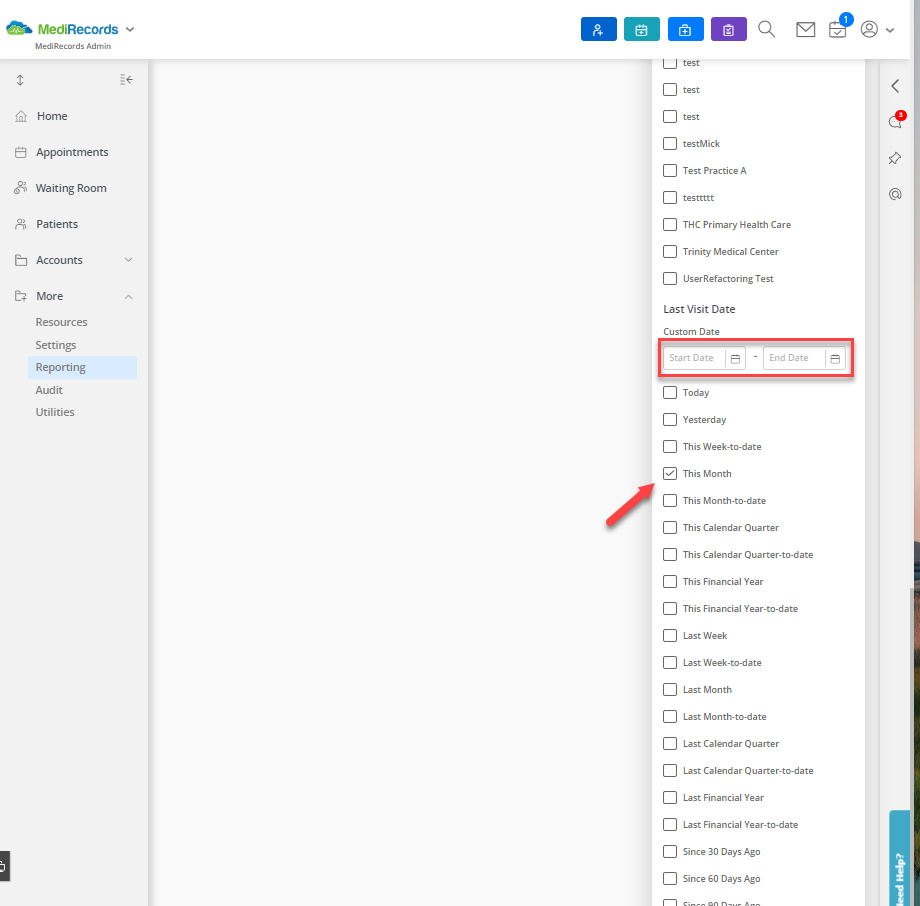
Task: Open the chat notifications icon with red badge
Action: click(895, 121)
